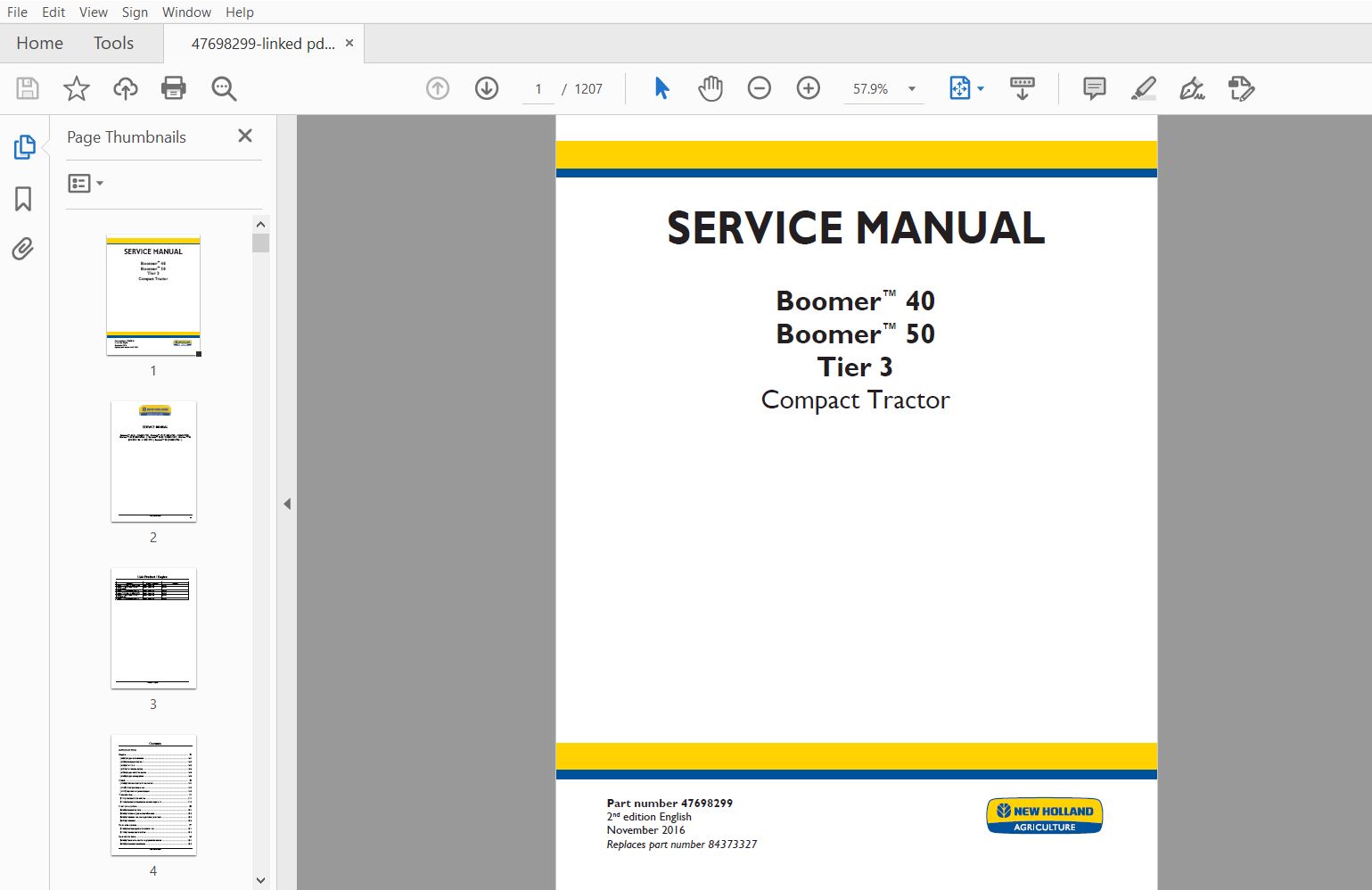
Task: Click the 57.9% zoom value field
Action: 871,88
